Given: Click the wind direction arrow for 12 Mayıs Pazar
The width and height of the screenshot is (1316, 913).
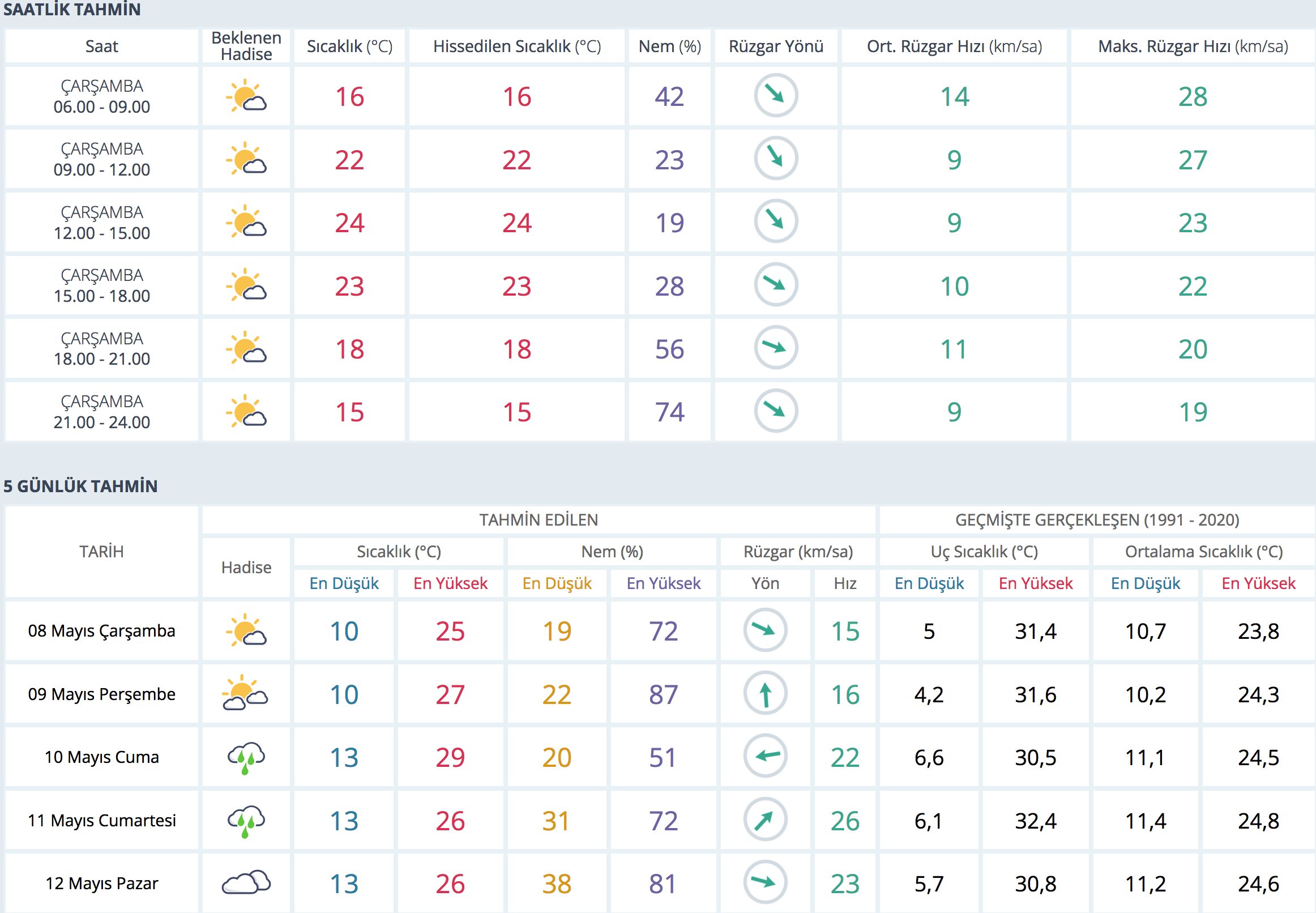Looking at the screenshot, I should [x=764, y=882].
